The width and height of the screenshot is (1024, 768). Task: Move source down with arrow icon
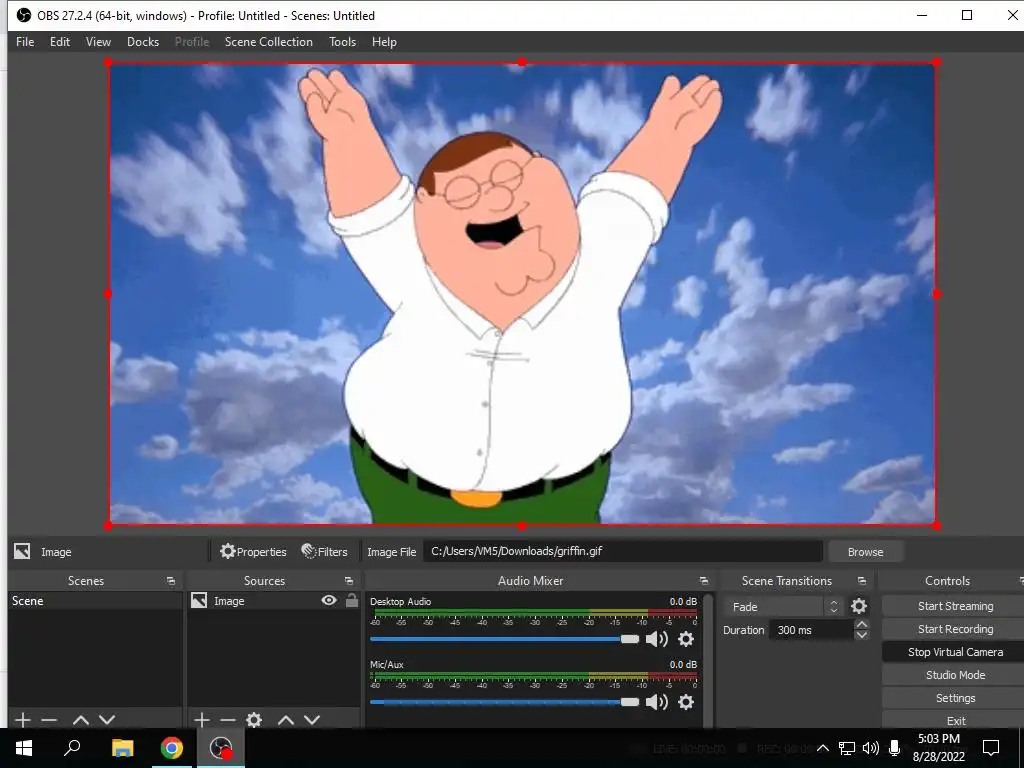312,720
